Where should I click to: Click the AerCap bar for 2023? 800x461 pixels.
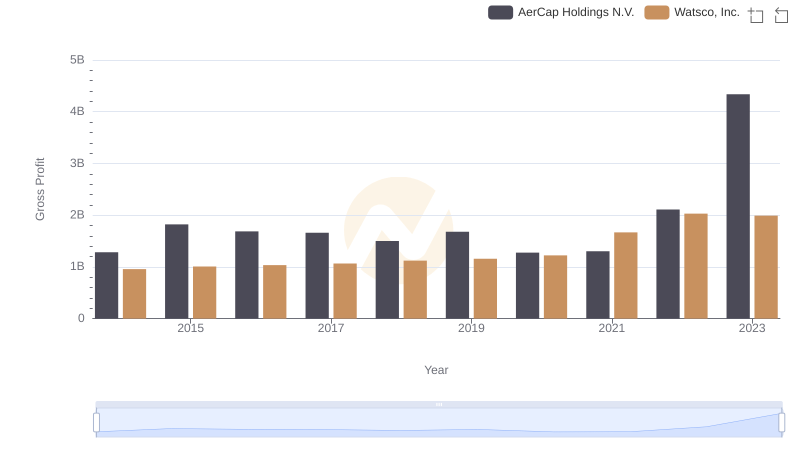pyautogui.click(x=738, y=206)
